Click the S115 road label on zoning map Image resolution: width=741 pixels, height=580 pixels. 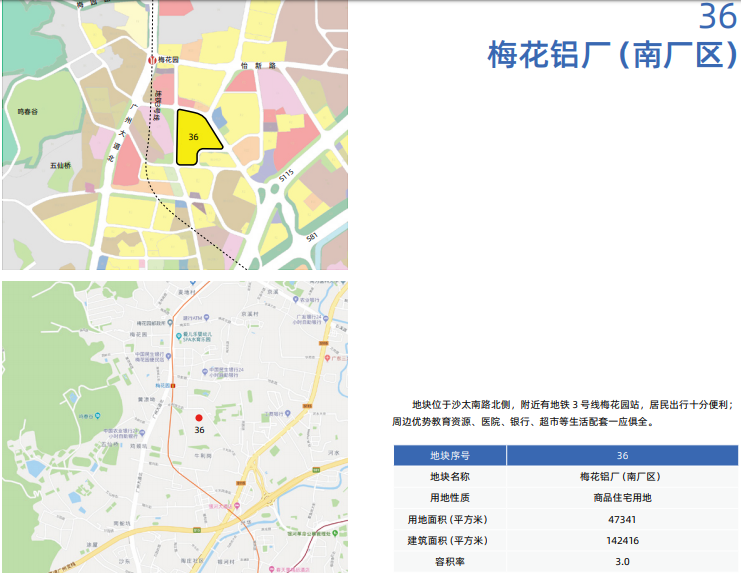[x=287, y=176]
